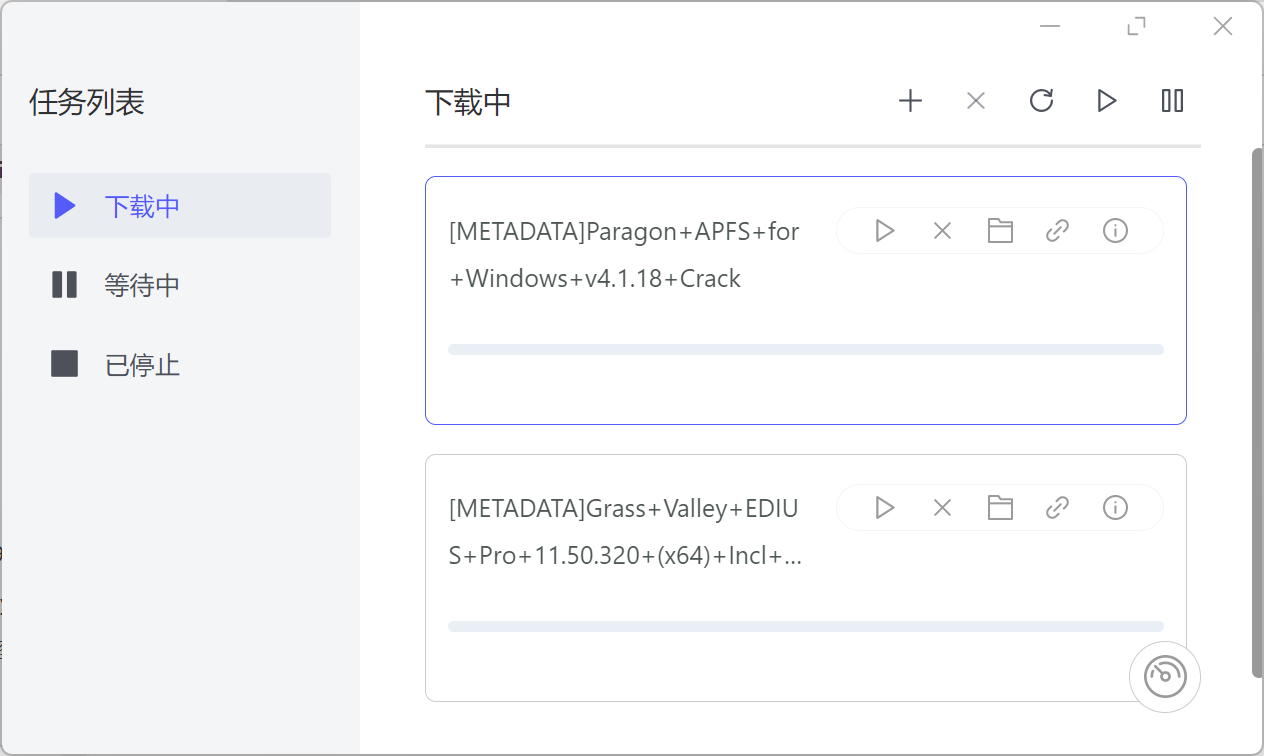Viewport: 1264px width, 756px height.
Task: Click the speedometer floating button
Action: pyautogui.click(x=1165, y=677)
